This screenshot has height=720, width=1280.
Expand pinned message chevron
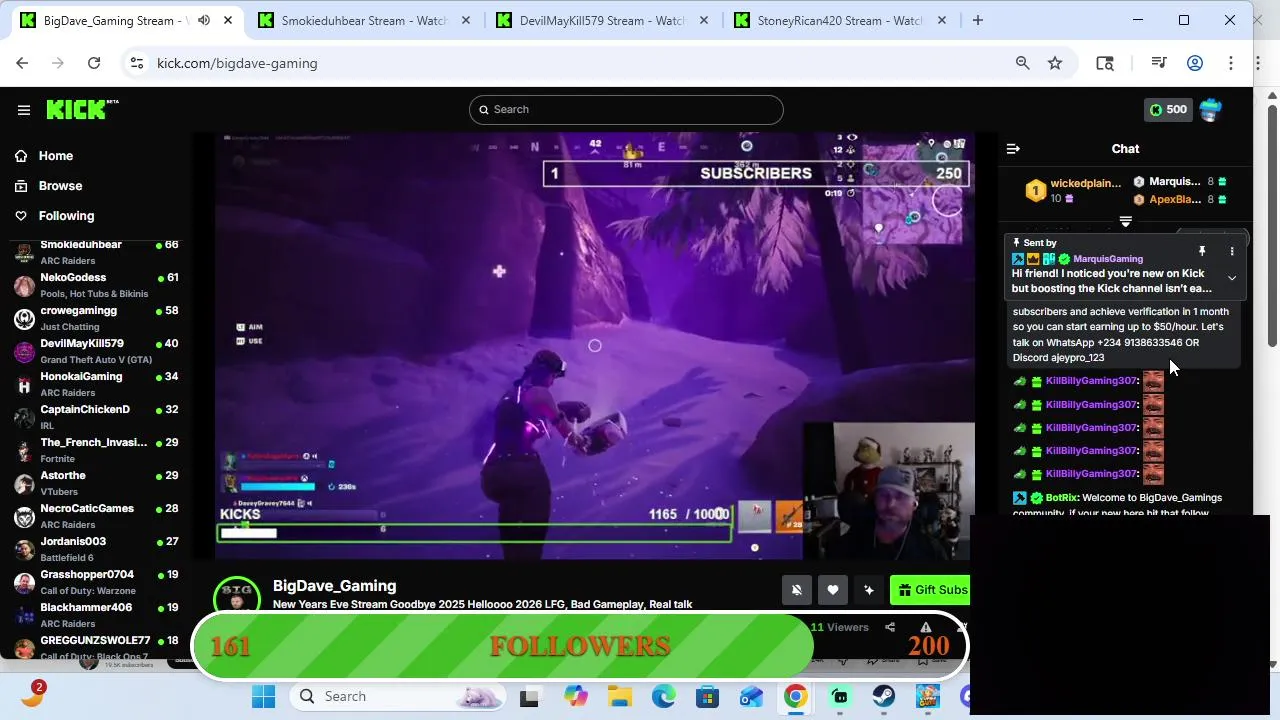1232,278
